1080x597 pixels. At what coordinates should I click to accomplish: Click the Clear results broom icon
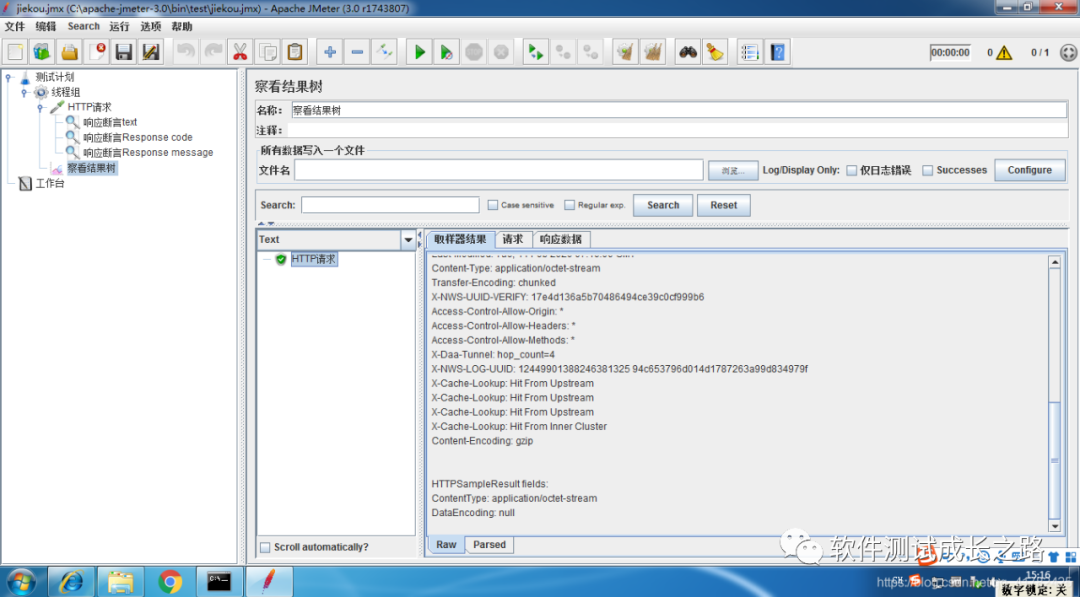point(625,52)
